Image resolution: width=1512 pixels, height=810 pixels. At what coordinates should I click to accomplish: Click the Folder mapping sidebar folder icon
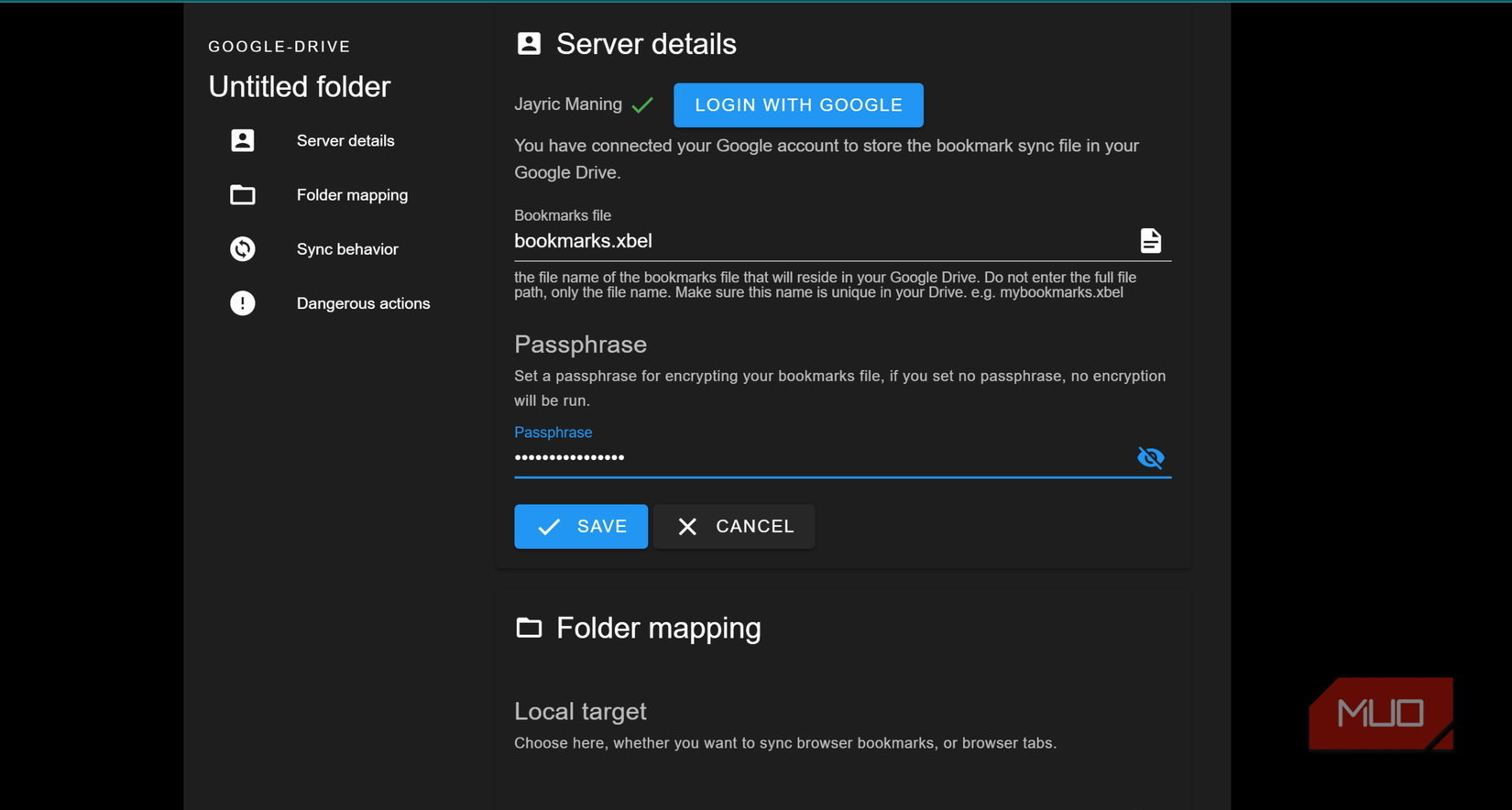[x=243, y=194]
